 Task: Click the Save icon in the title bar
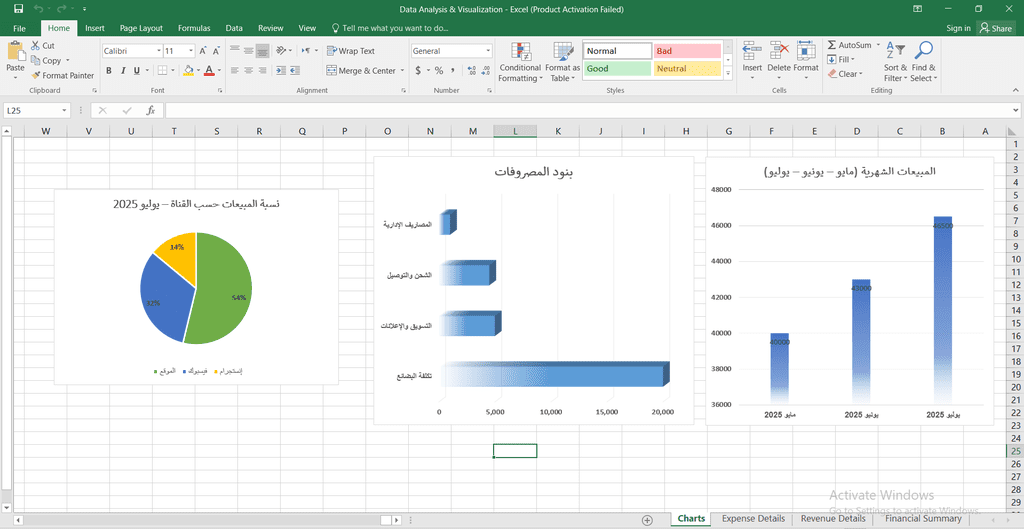click(x=18, y=9)
